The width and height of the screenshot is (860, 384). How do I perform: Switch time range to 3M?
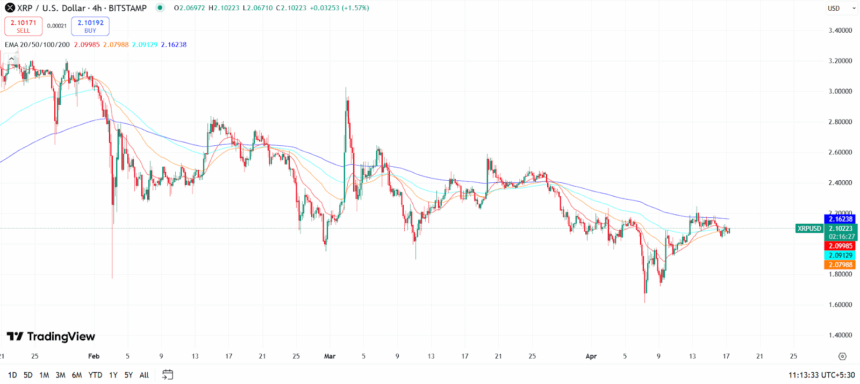coord(60,375)
